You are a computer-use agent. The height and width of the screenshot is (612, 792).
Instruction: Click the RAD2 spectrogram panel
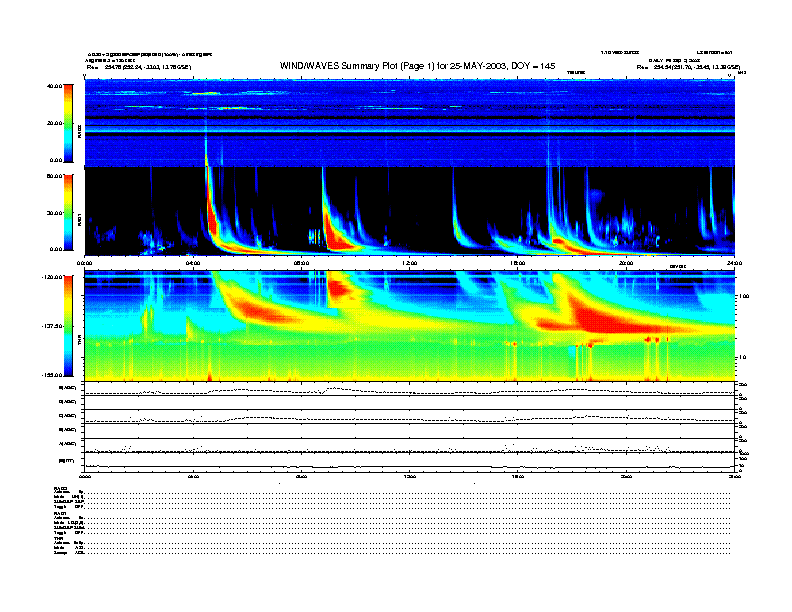tap(410, 123)
